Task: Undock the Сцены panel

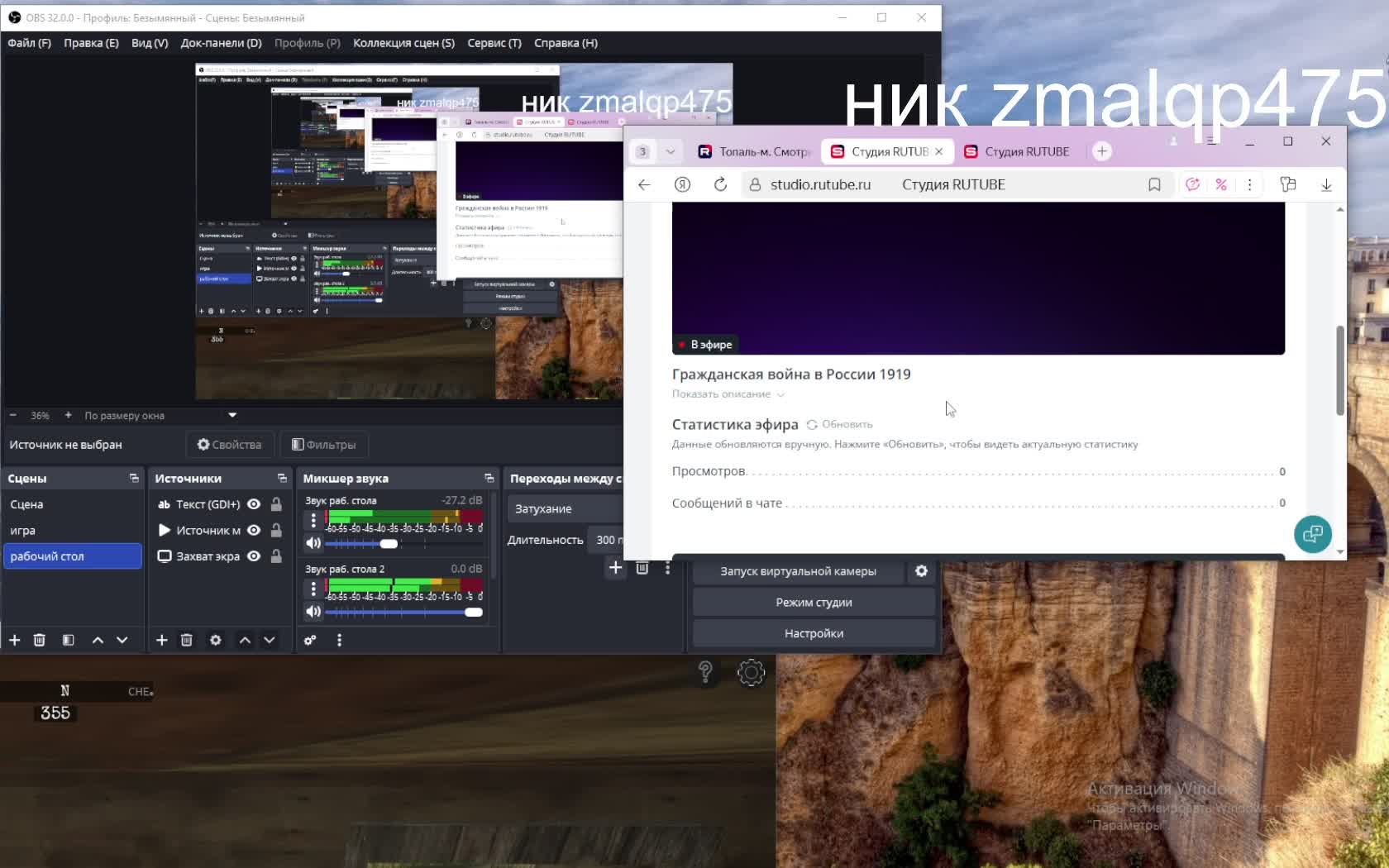Action: click(134, 479)
